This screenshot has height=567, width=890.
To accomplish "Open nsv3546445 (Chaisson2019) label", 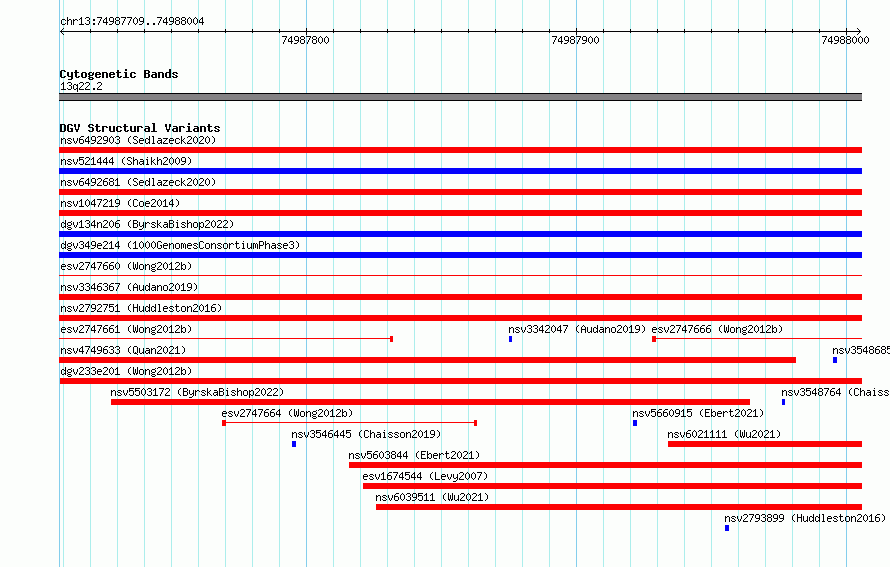I will click(366, 434).
